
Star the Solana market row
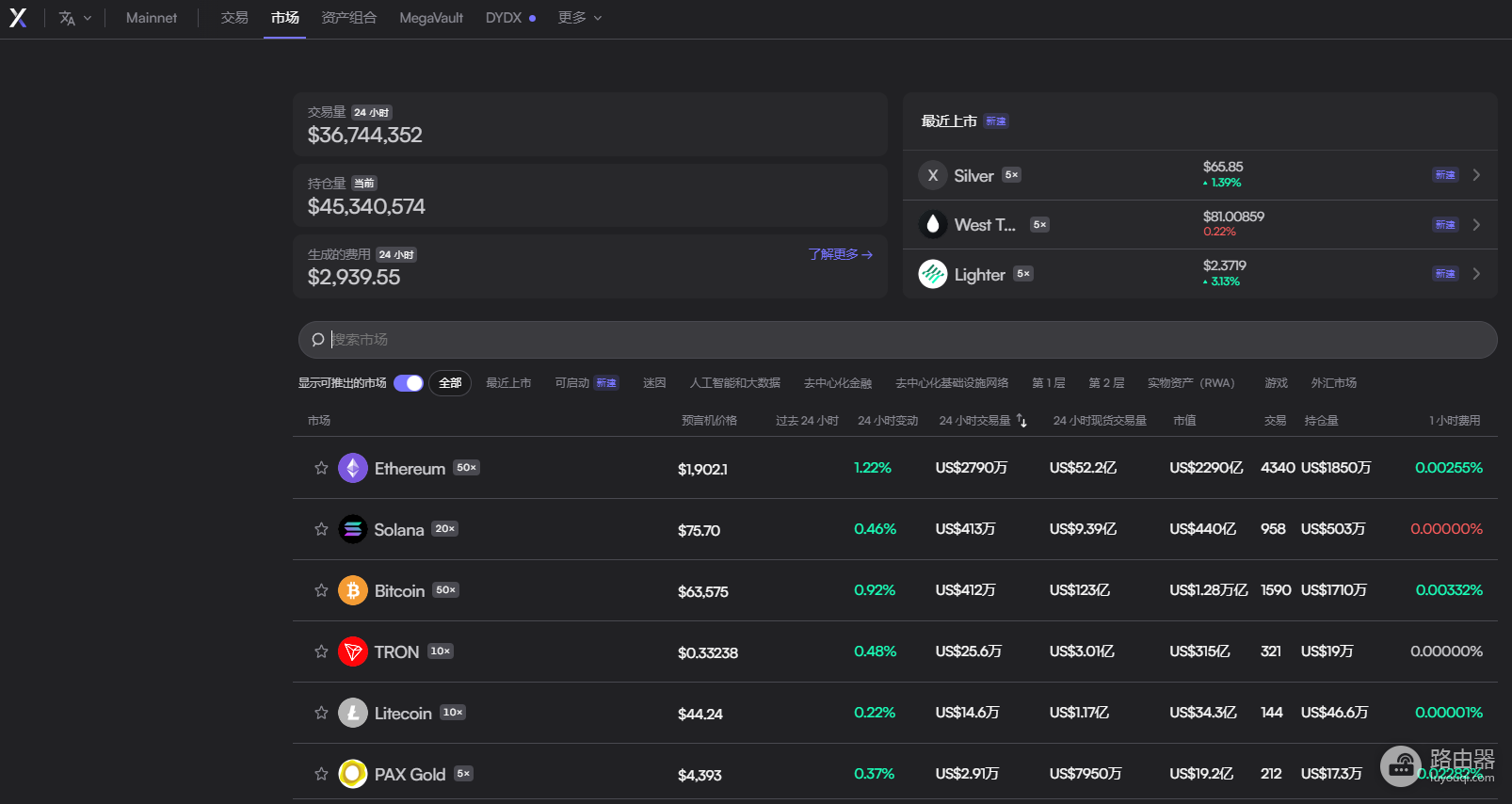pyautogui.click(x=321, y=529)
